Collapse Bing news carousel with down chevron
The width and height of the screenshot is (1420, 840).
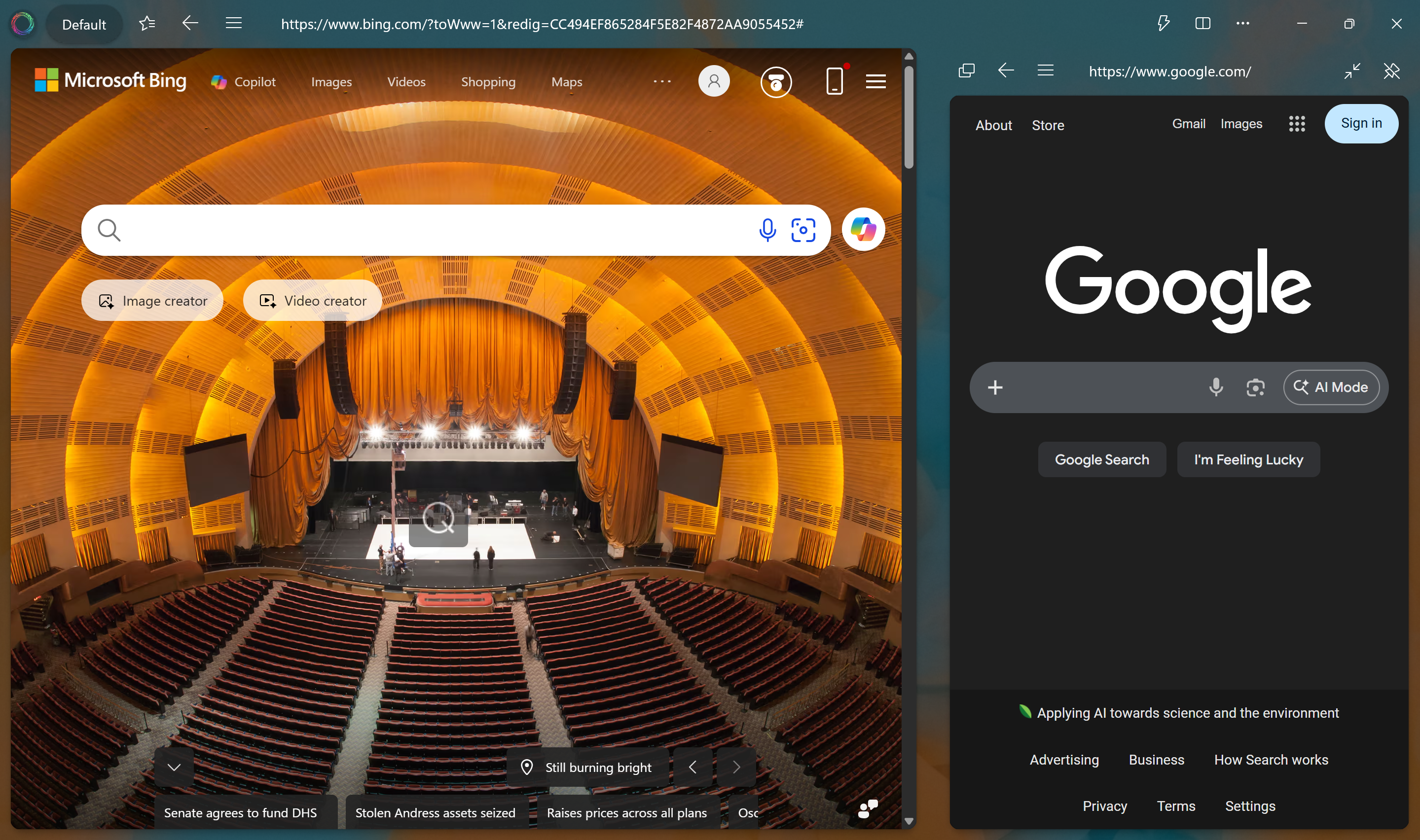[174, 767]
